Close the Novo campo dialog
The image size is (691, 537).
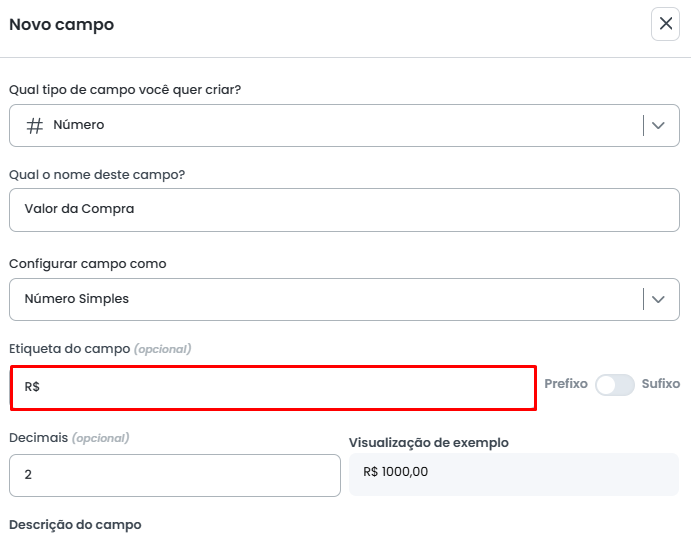(665, 24)
